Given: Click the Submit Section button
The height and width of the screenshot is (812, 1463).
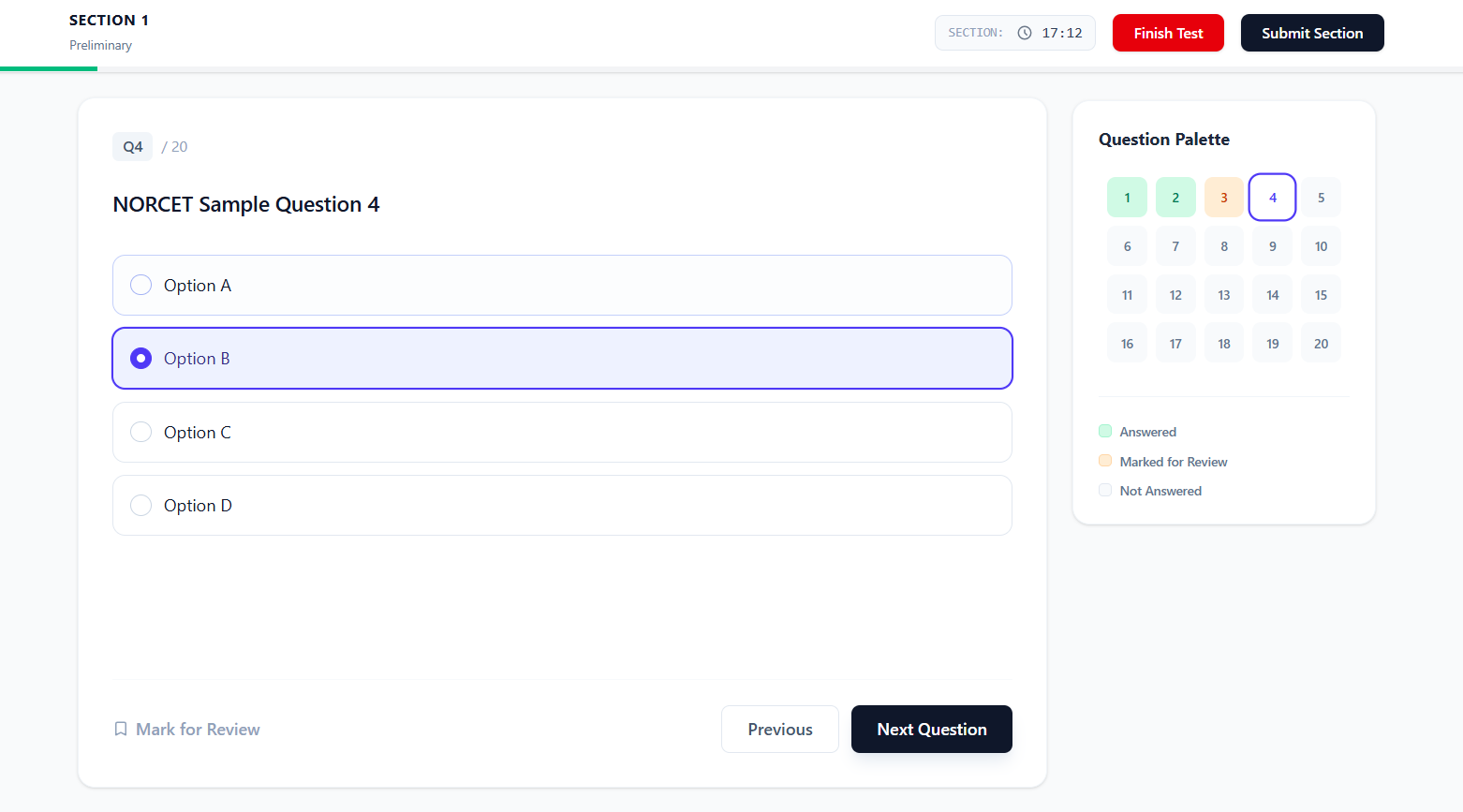Looking at the screenshot, I should (1311, 32).
